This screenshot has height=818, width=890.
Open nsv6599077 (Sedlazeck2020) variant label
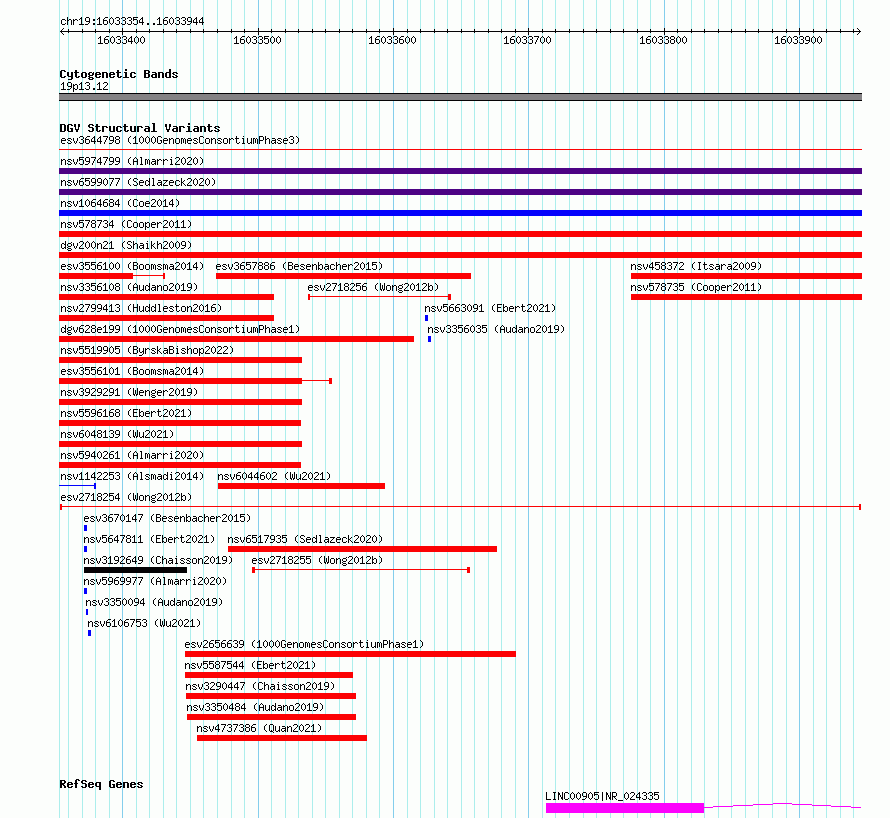pos(138,182)
